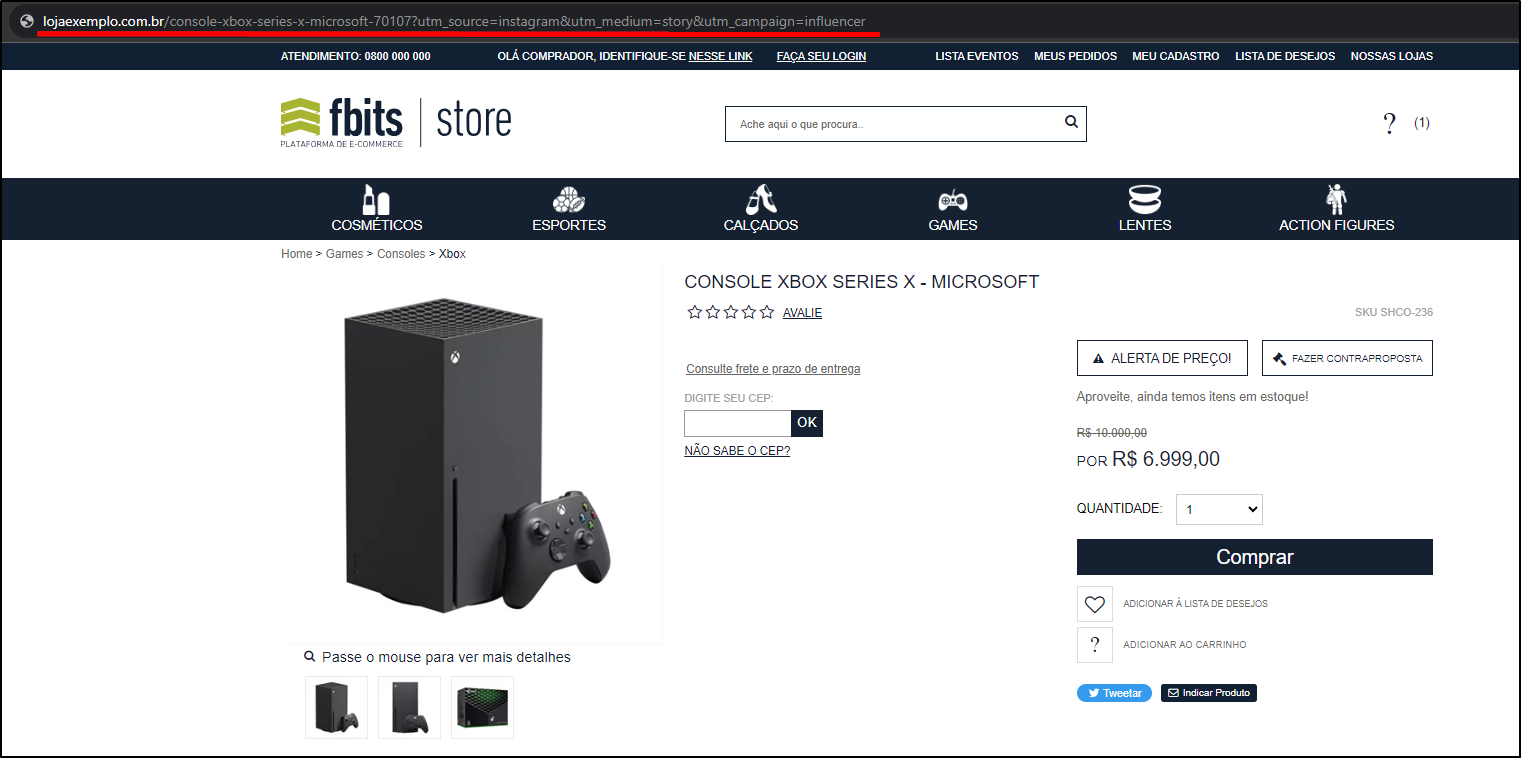Screen dimensions: 1521x758
Task: Click Fazer Contraproposta button
Action: click(x=1347, y=358)
